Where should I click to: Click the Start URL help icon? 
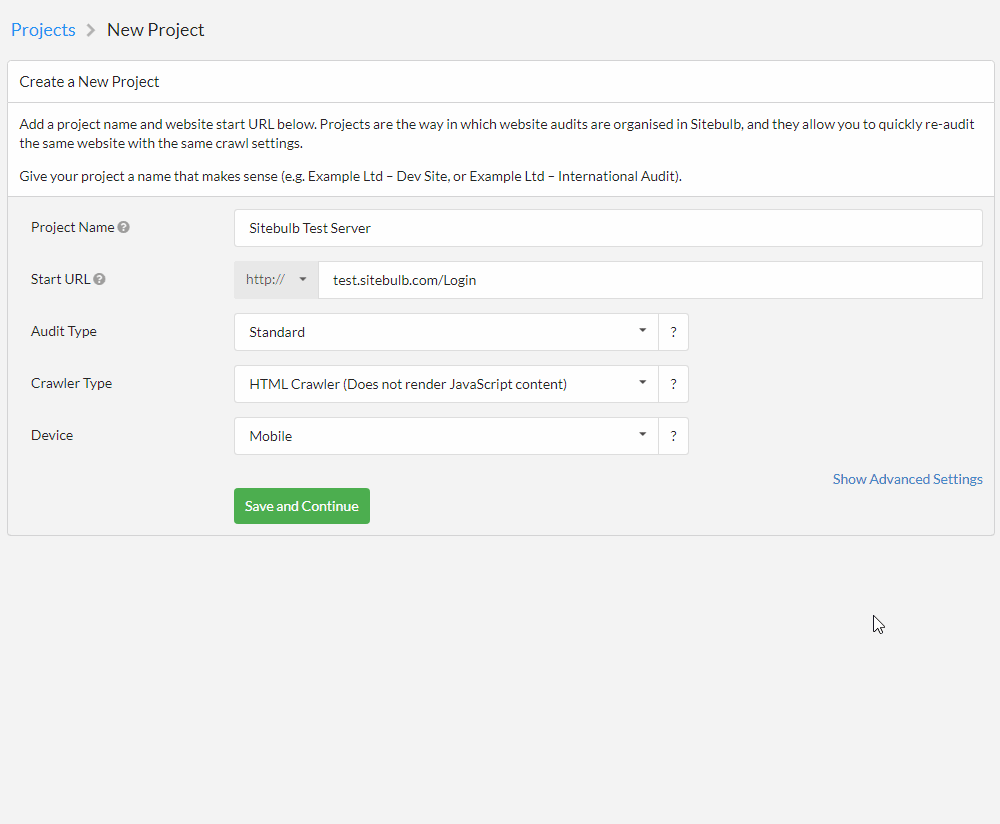click(x=99, y=279)
